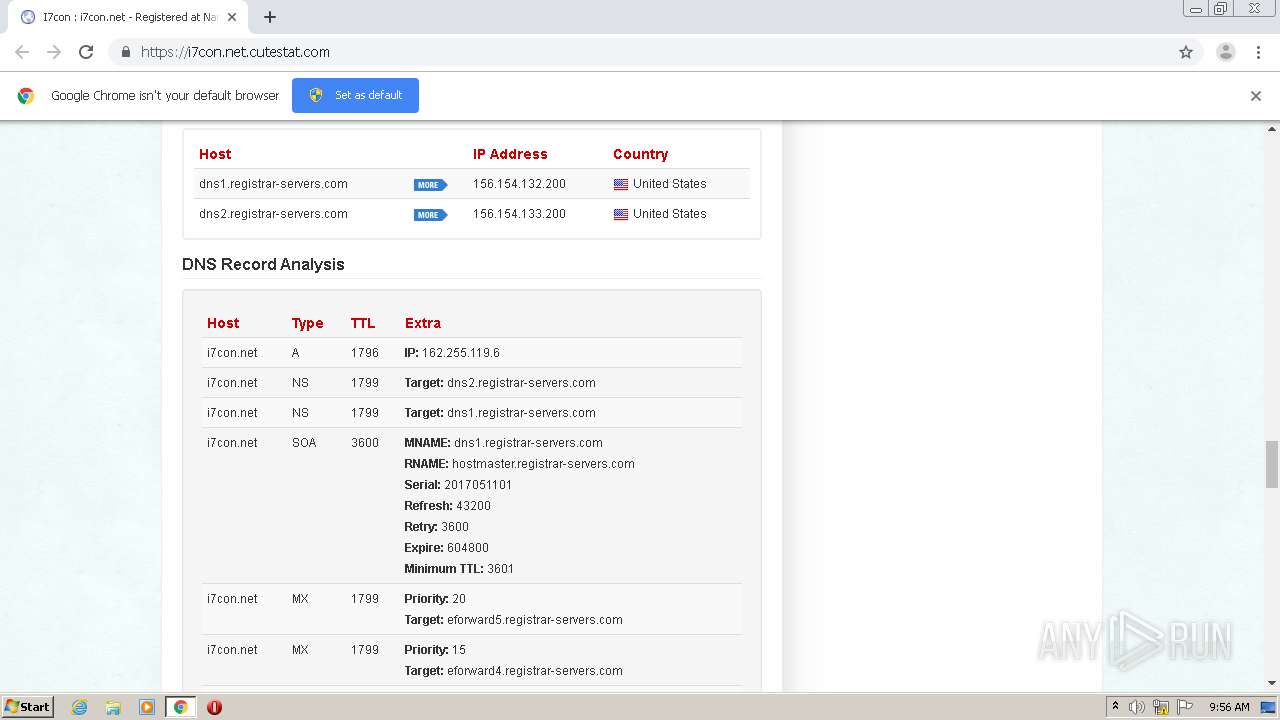The width and height of the screenshot is (1280, 720).
Task: View site security lock information
Action: (x=125, y=52)
